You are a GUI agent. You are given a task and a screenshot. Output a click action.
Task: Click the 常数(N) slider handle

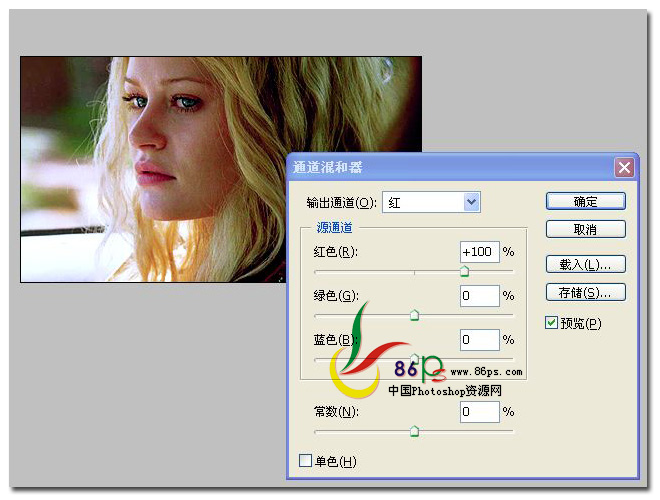pyautogui.click(x=414, y=431)
